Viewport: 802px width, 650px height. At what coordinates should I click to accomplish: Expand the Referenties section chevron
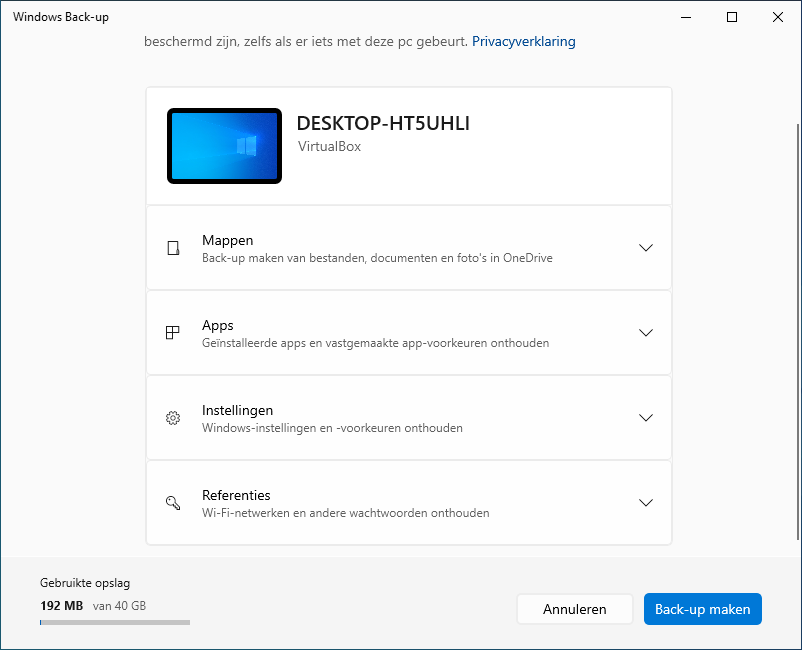[645, 503]
